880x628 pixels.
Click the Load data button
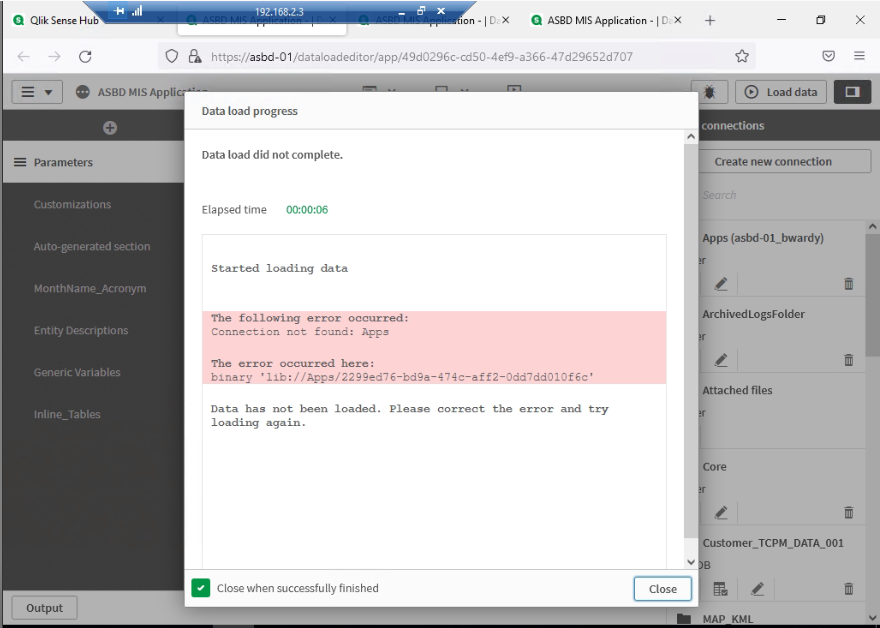[781, 92]
